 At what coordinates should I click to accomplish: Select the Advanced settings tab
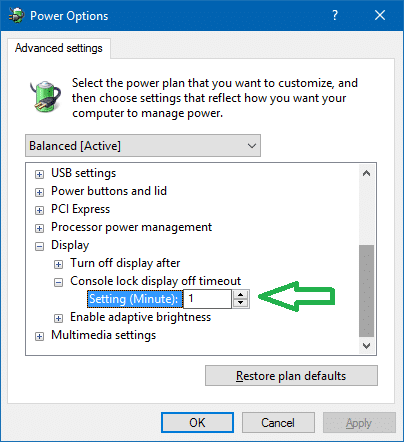pos(59,48)
